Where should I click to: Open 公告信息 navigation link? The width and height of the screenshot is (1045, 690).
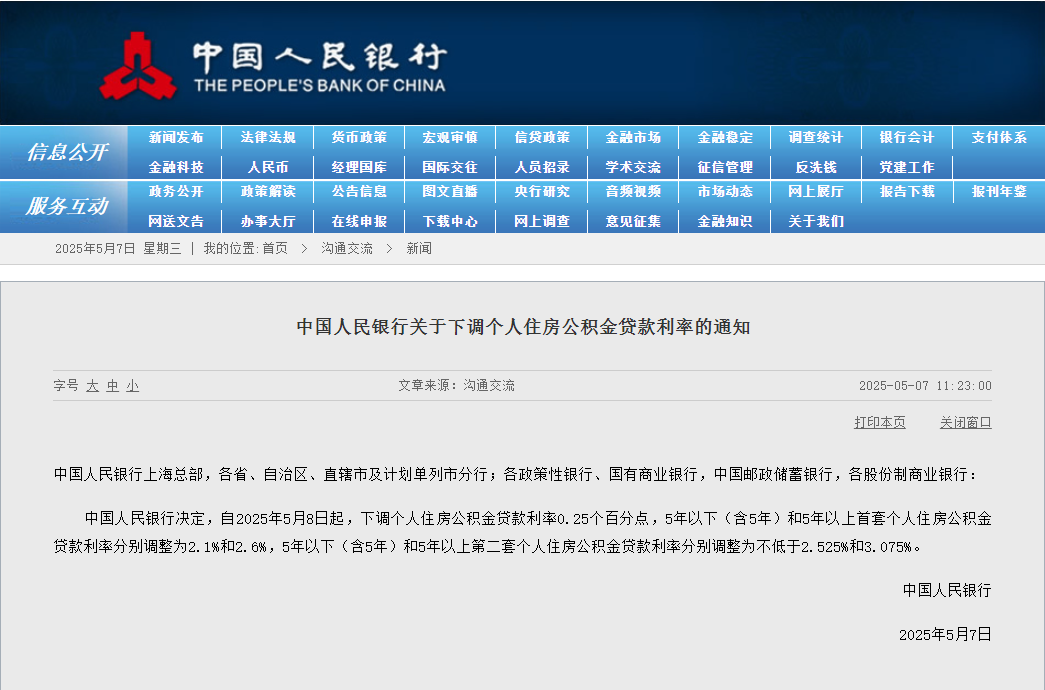pos(359,191)
